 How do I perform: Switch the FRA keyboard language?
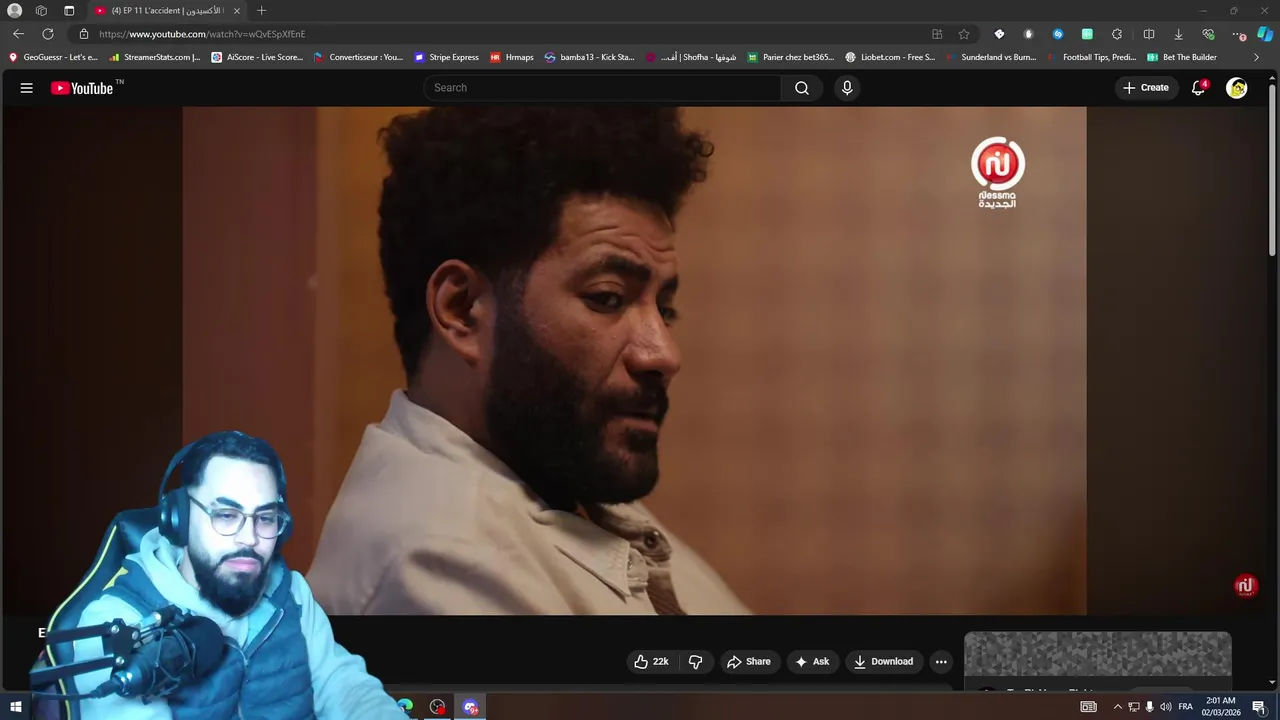(1185, 707)
